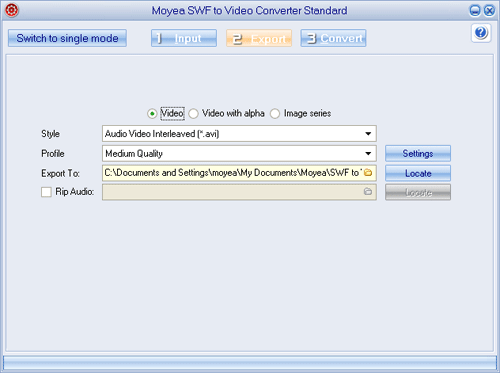This screenshot has height=373, width=500.
Task: Click the window title Moyea SWF to Video Converter
Action: point(249,10)
